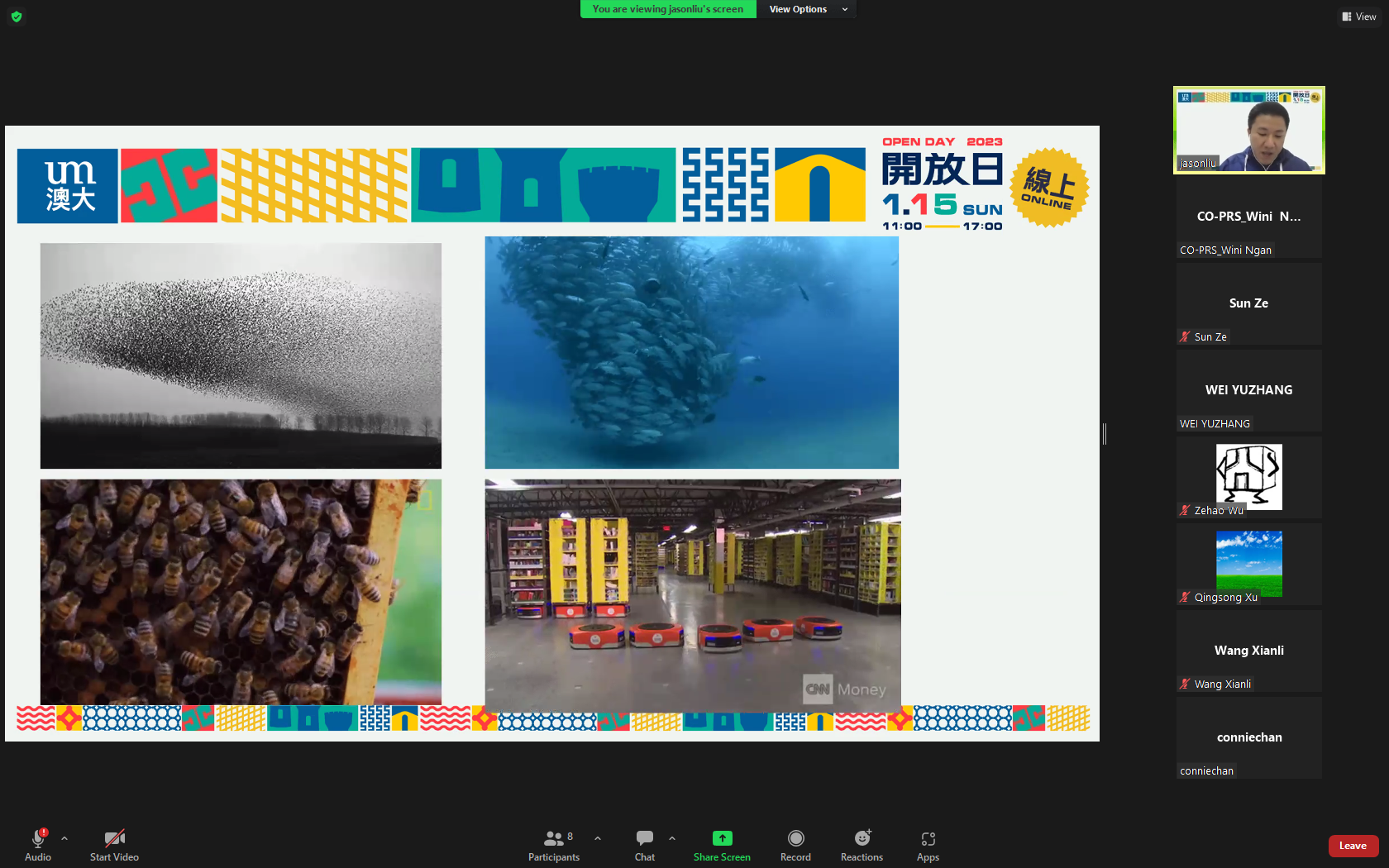Expand the caret next to Participants
The height and width of the screenshot is (868, 1389).
[598, 838]
